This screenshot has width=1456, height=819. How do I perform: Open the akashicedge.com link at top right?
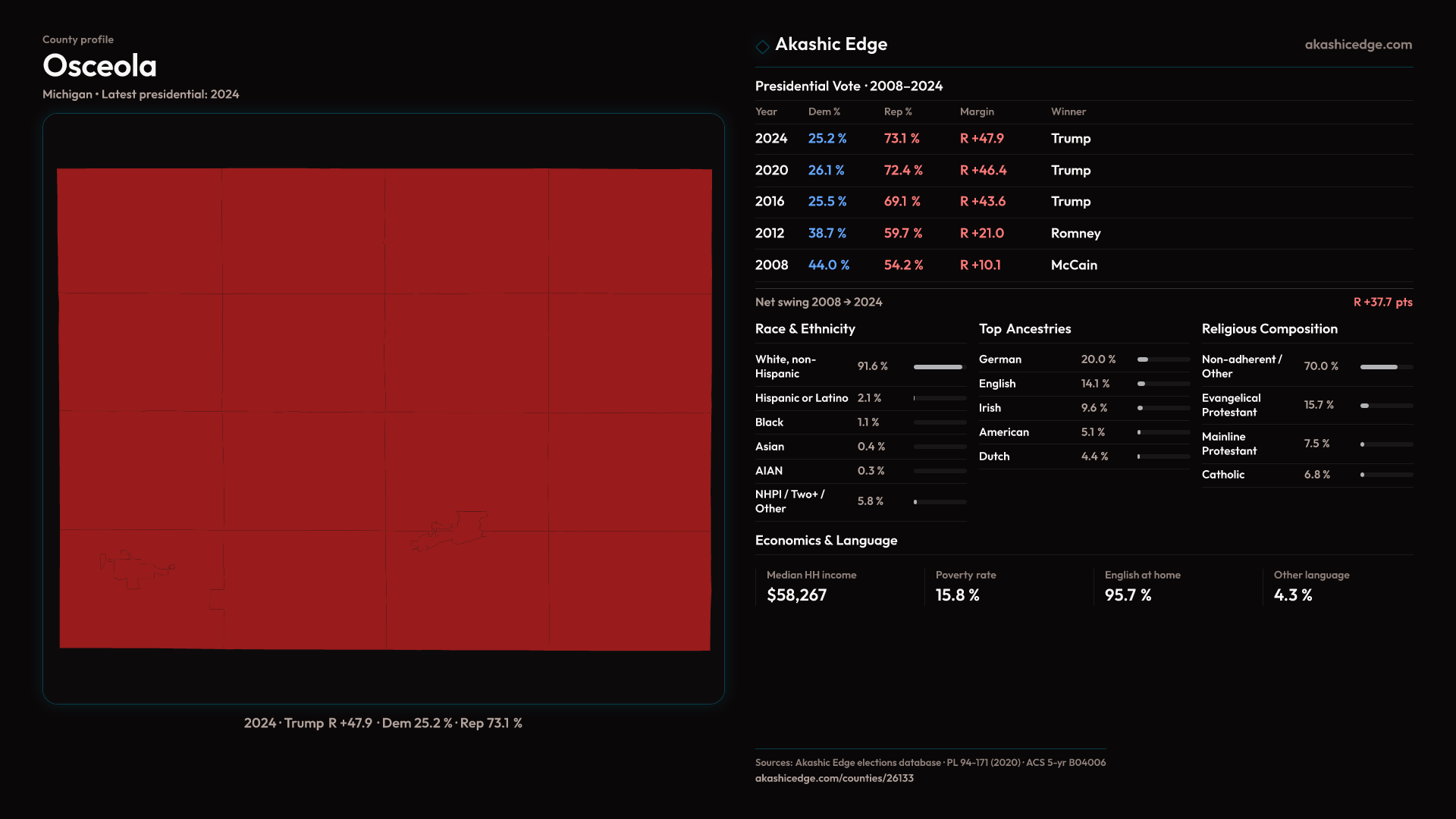(1357, 45)
